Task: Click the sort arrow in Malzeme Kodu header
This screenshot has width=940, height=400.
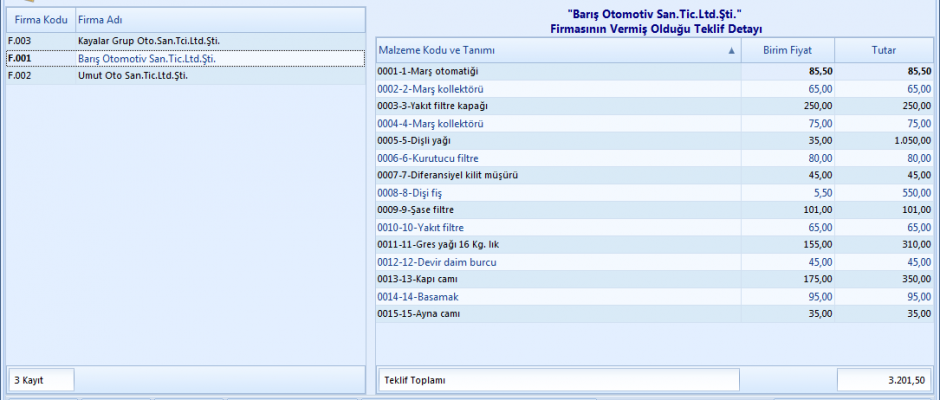Action: [x=731, y=50]
